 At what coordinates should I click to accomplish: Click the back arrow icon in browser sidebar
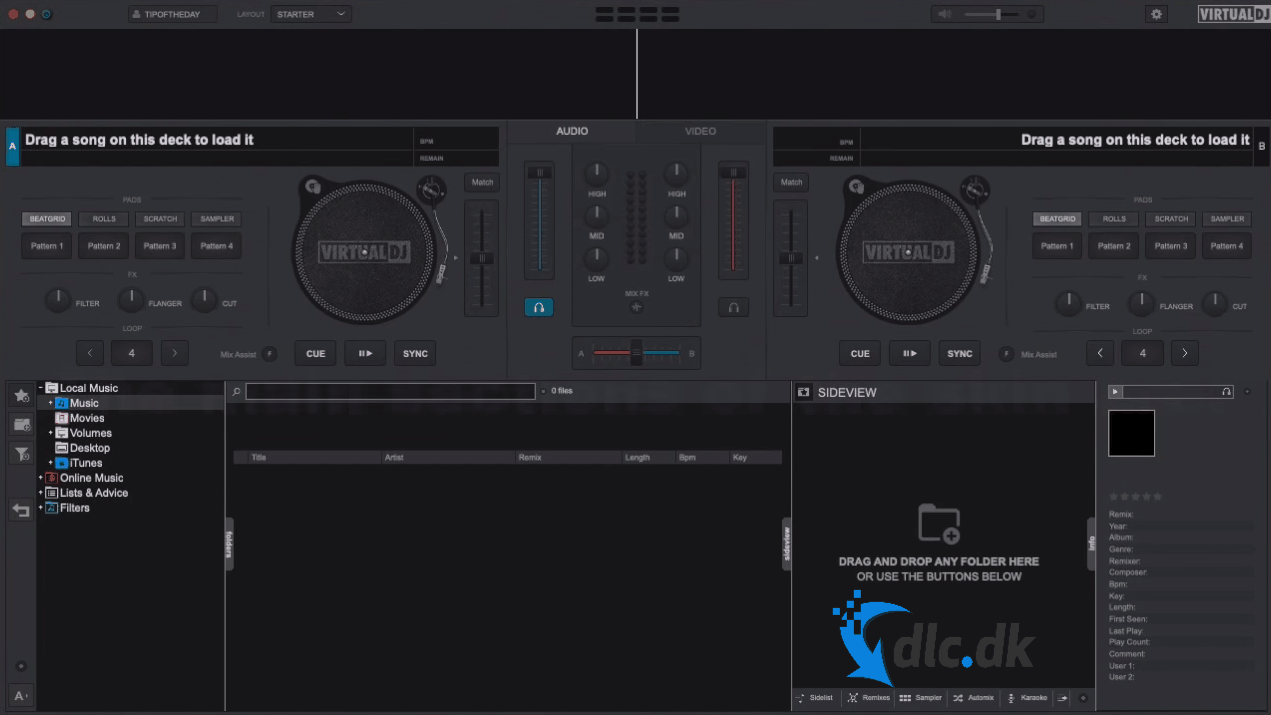pos(21,510)
